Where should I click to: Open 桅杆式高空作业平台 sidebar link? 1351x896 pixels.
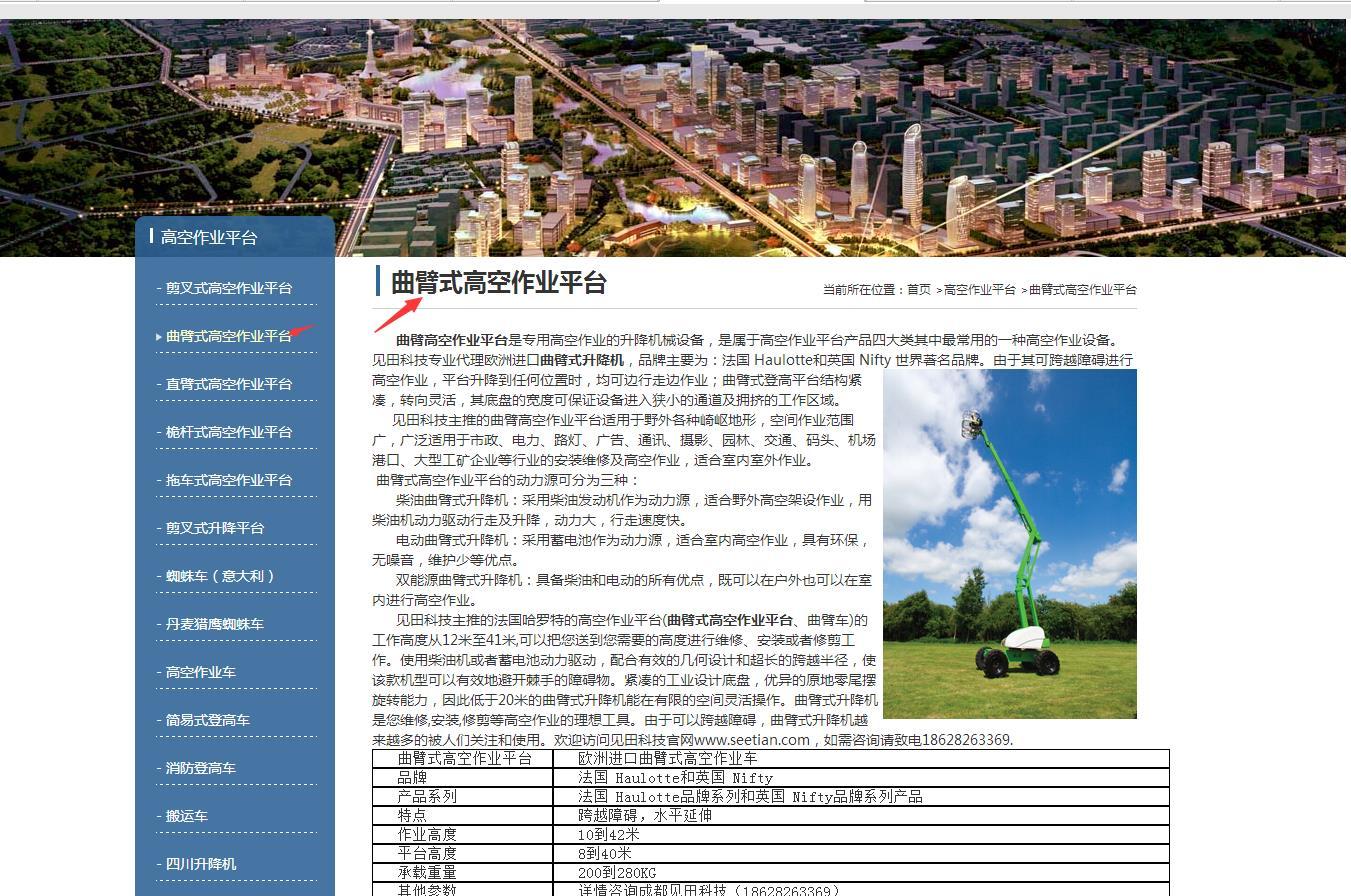229,432
